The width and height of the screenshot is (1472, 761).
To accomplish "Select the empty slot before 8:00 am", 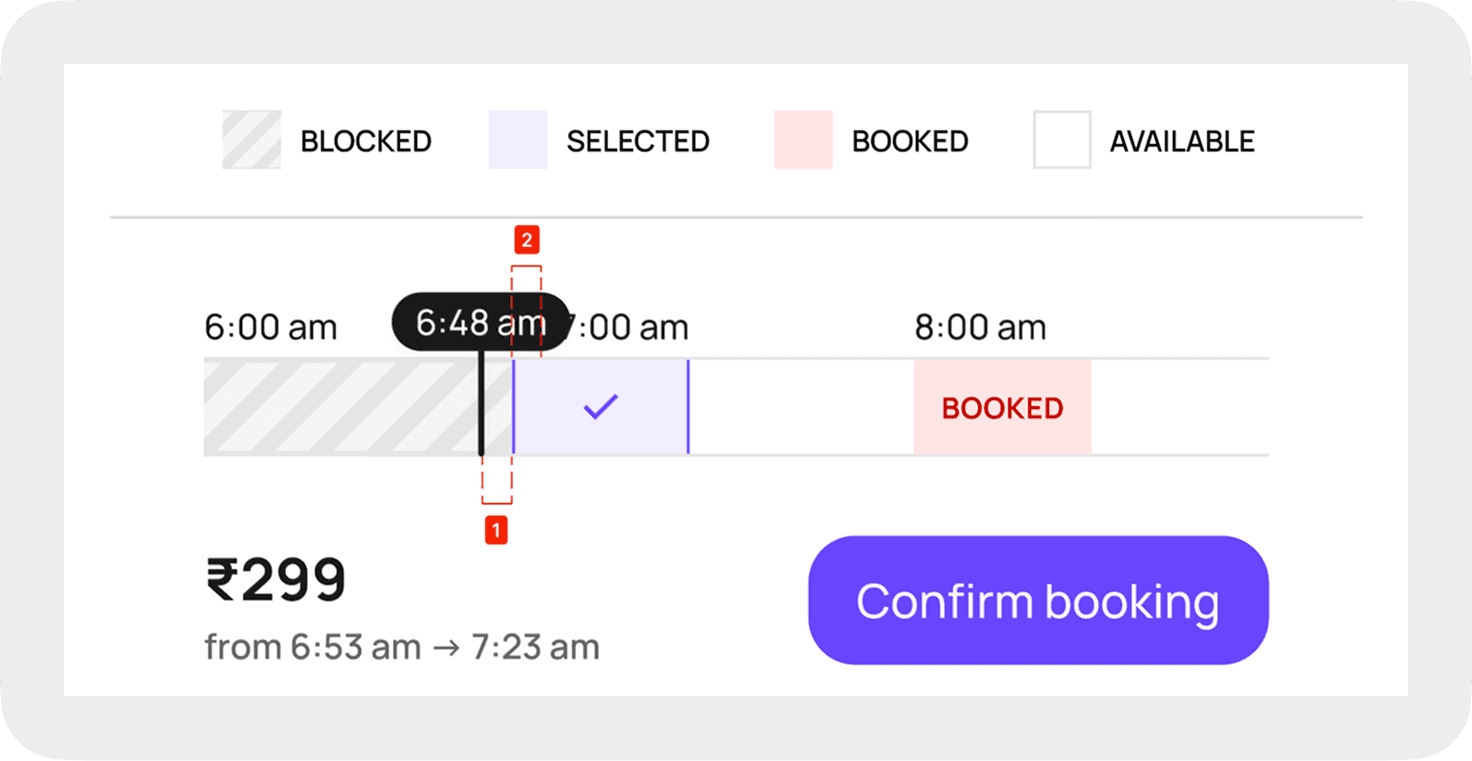I will coord(800,407).
